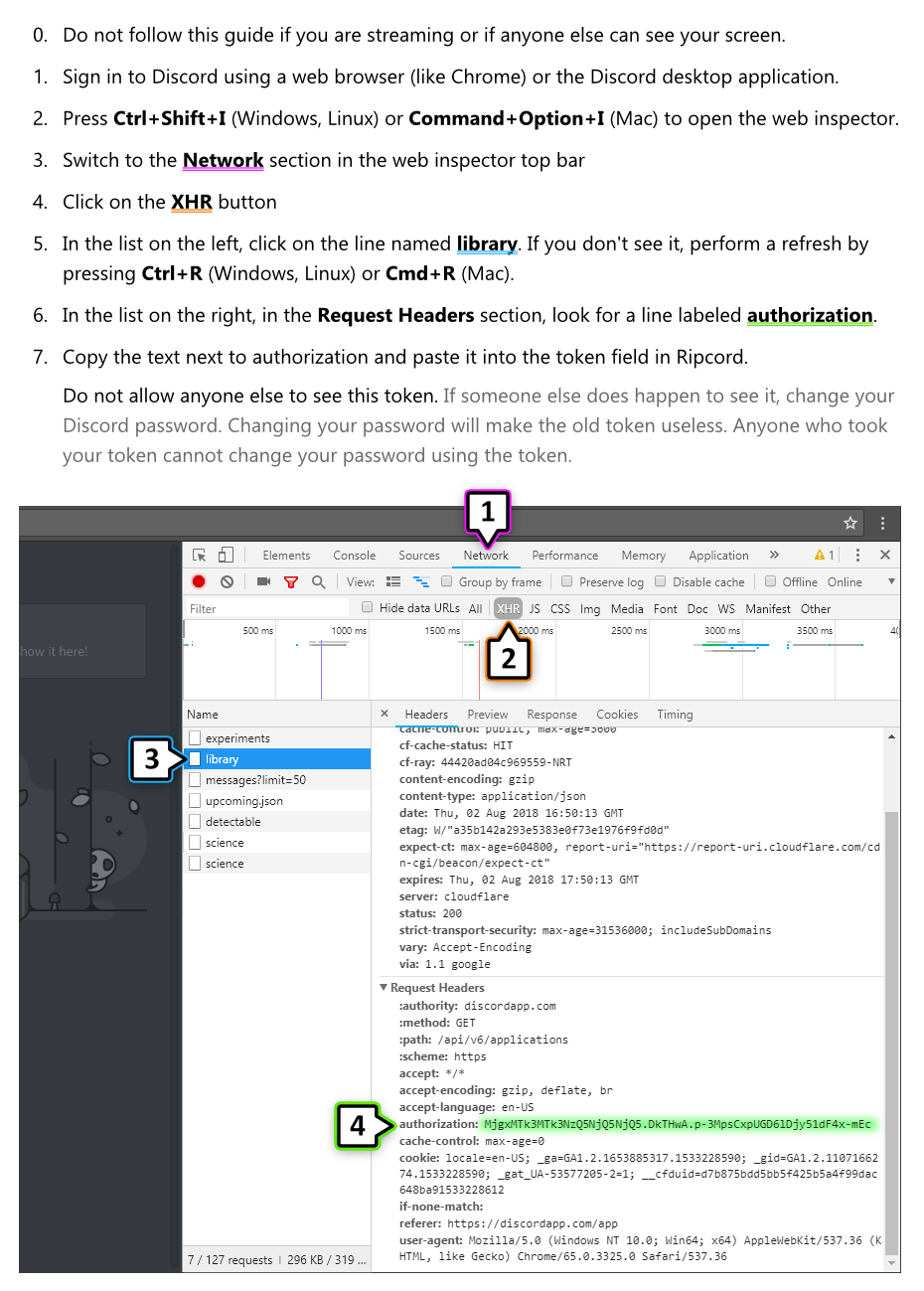Toggle the red filter funnel icon

pyautogui.click(x=291, y=581)
